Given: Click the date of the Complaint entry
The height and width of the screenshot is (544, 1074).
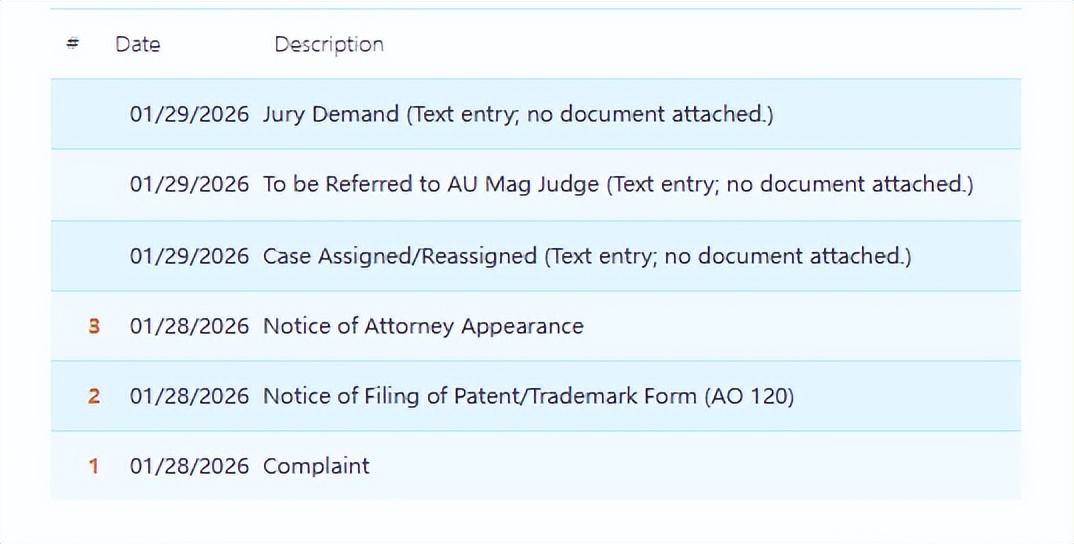Looking at the screenshot, I should click(189, 466).
